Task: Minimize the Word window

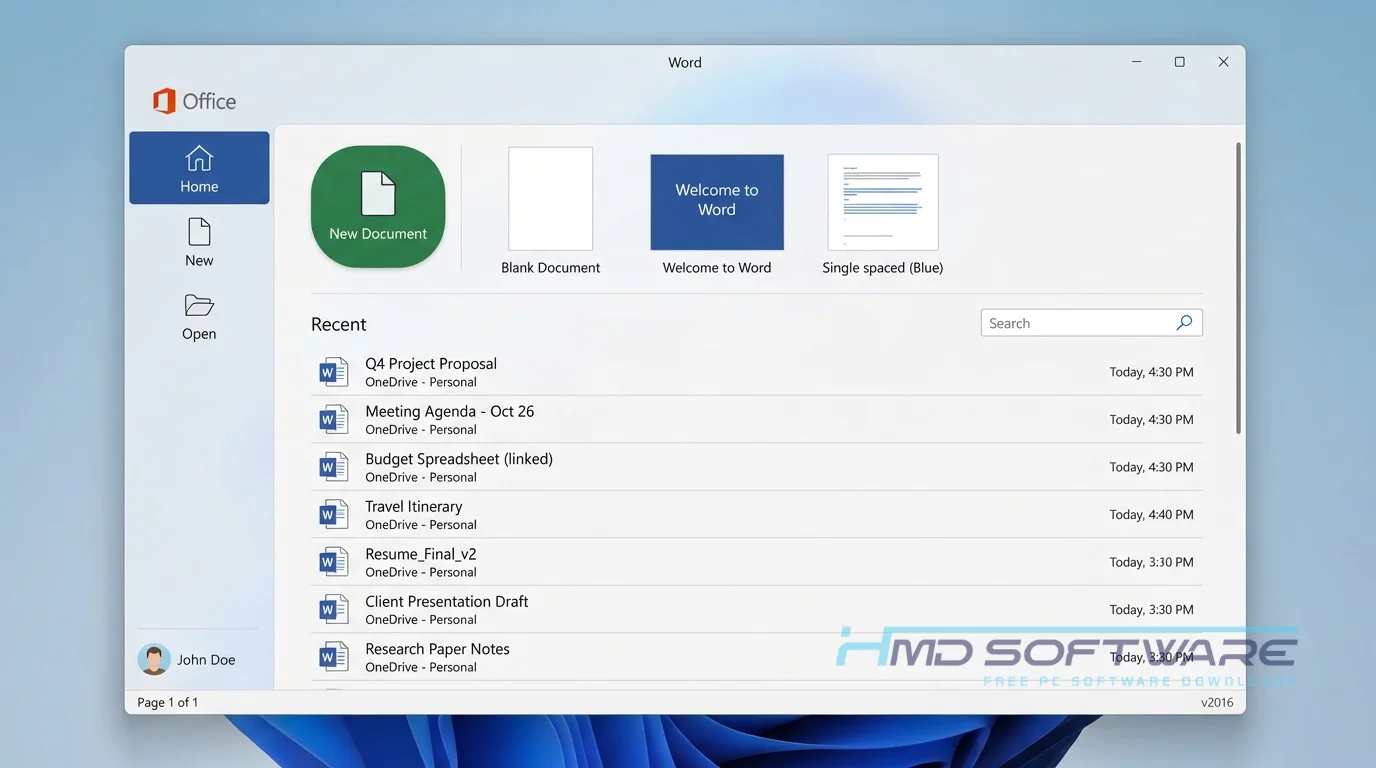Action: coord(1136,62)
